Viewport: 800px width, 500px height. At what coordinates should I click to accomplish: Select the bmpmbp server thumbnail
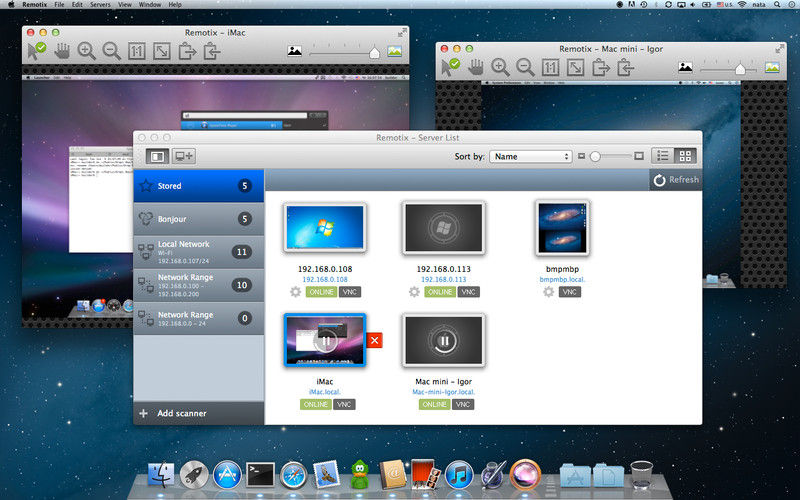pyautogui.click(x=562, y=228)
